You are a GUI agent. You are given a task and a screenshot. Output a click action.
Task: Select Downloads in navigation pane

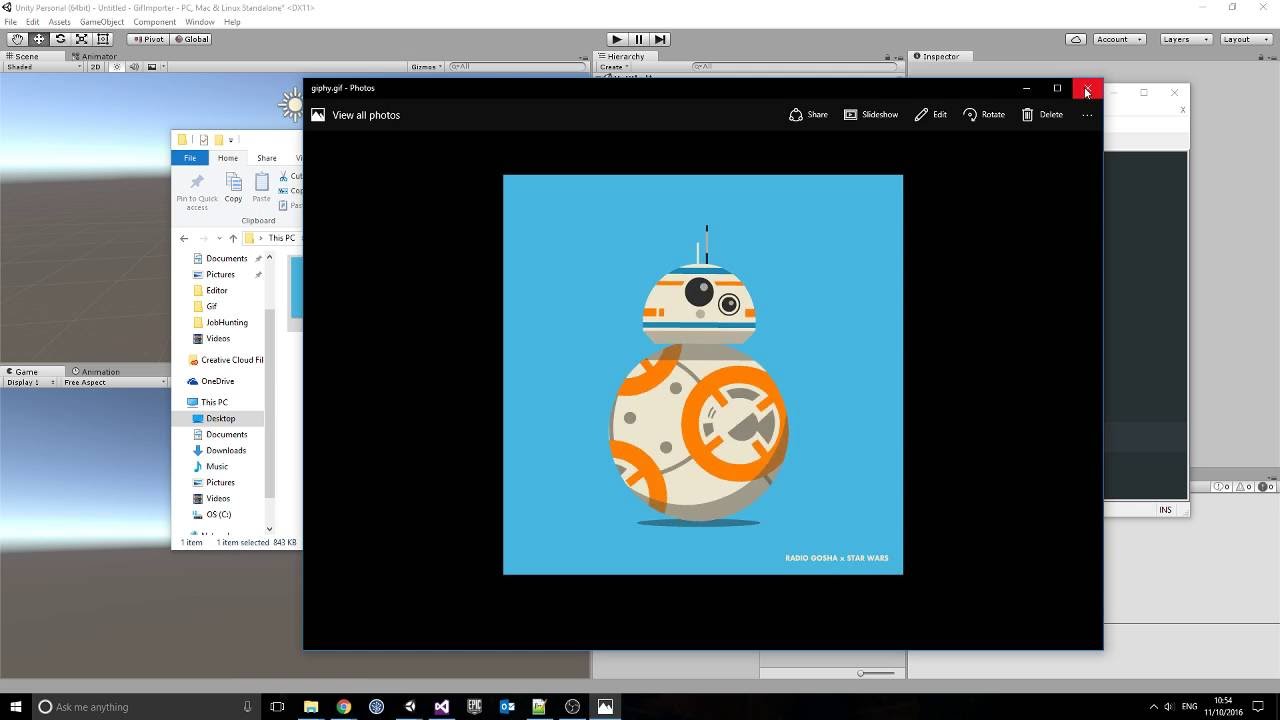tap(219, 450)
